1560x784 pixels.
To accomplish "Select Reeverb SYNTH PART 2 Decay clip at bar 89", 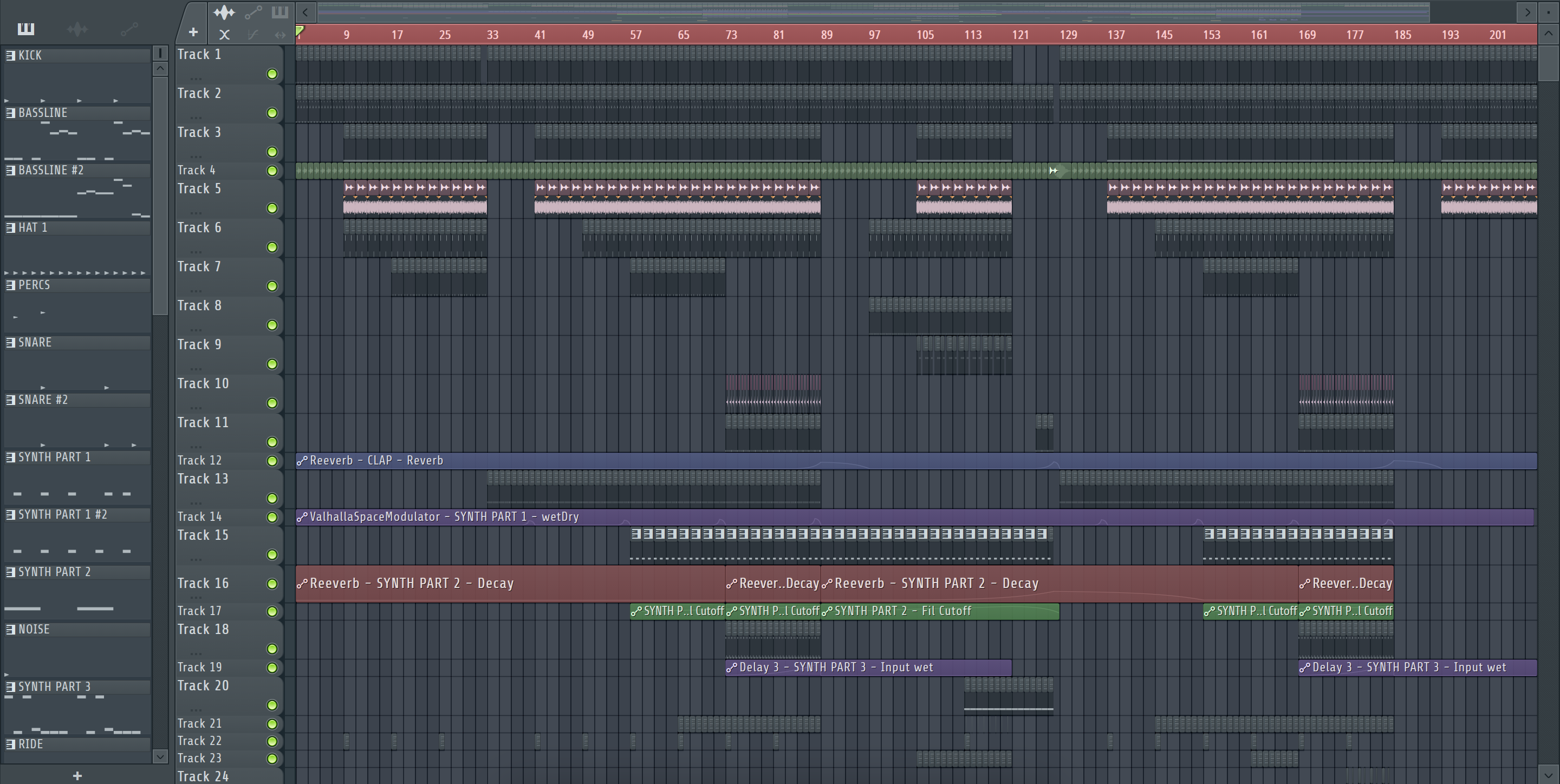I will pyautogui.click(x=1059, y=584).
